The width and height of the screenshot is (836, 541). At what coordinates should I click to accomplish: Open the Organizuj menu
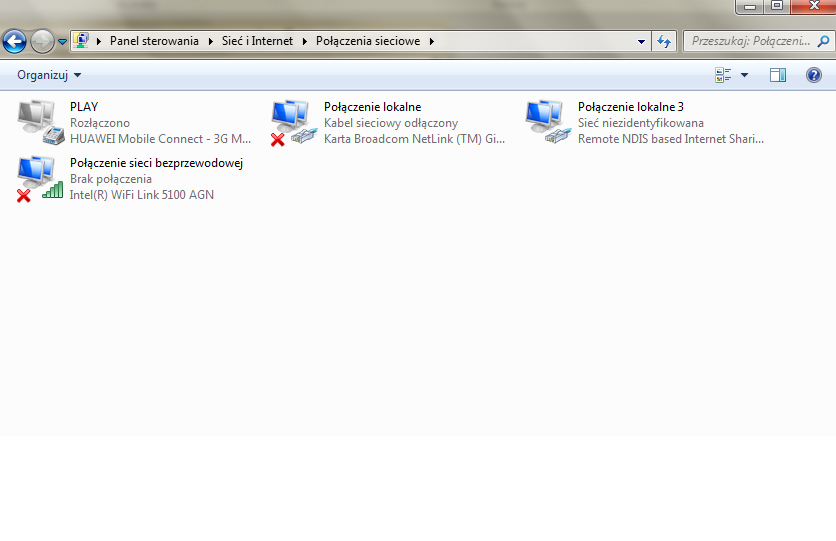(49, 75)
